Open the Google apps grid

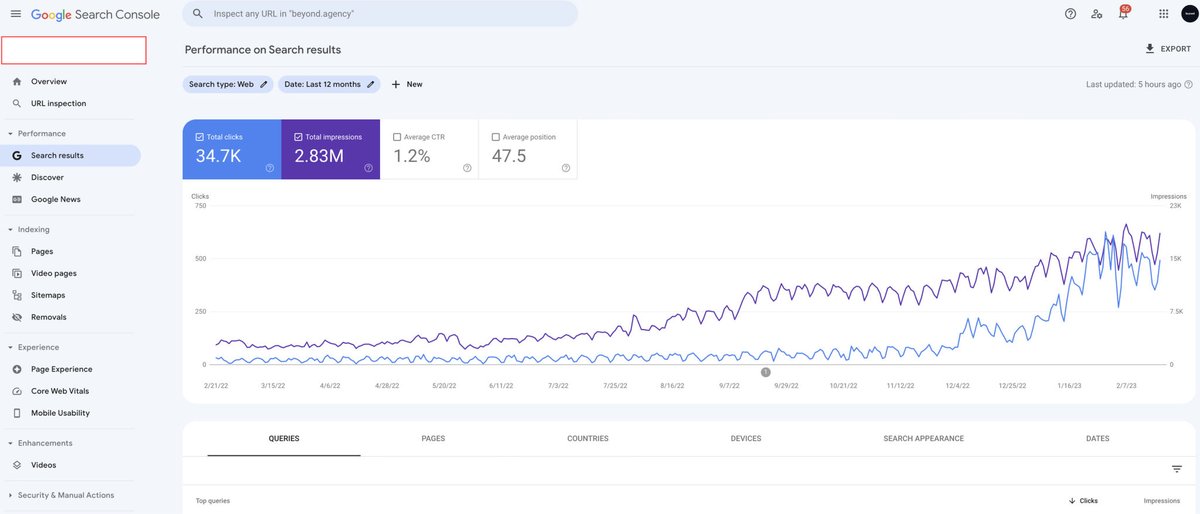coord(1163,14)
